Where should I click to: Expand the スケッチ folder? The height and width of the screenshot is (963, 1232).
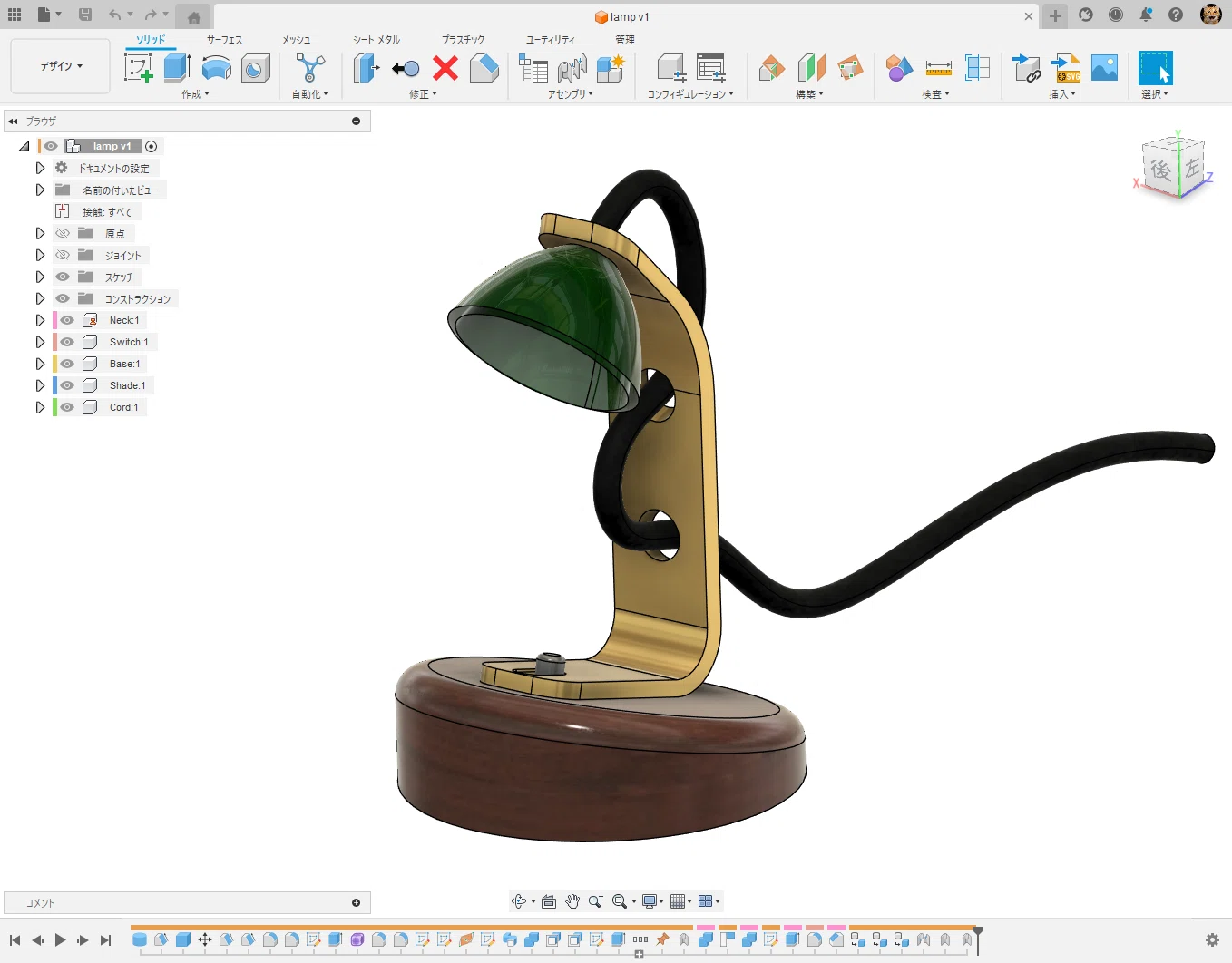tap(40, 277)
